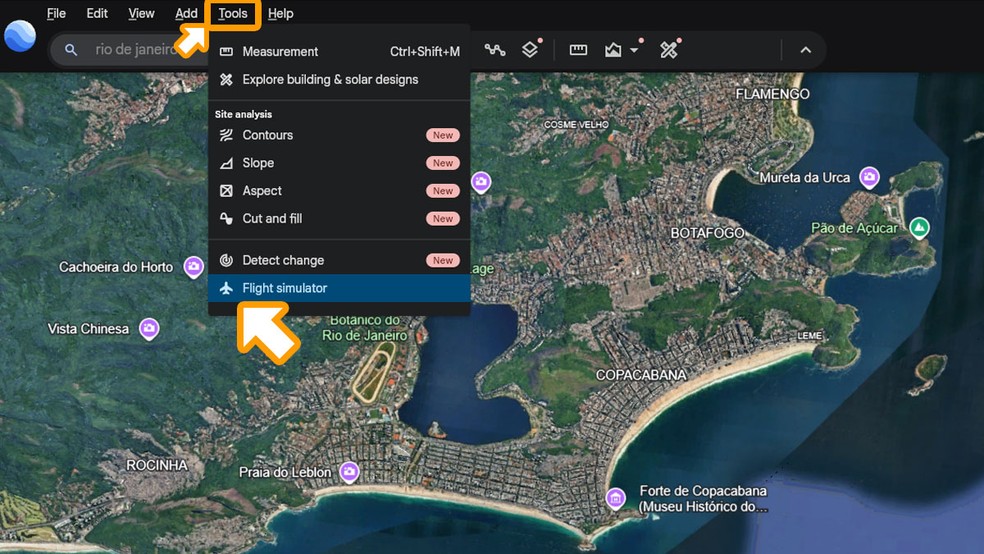Viewport: 984px width, 554px height.
Task: Click the Tools menu
Action: point(232,13)
